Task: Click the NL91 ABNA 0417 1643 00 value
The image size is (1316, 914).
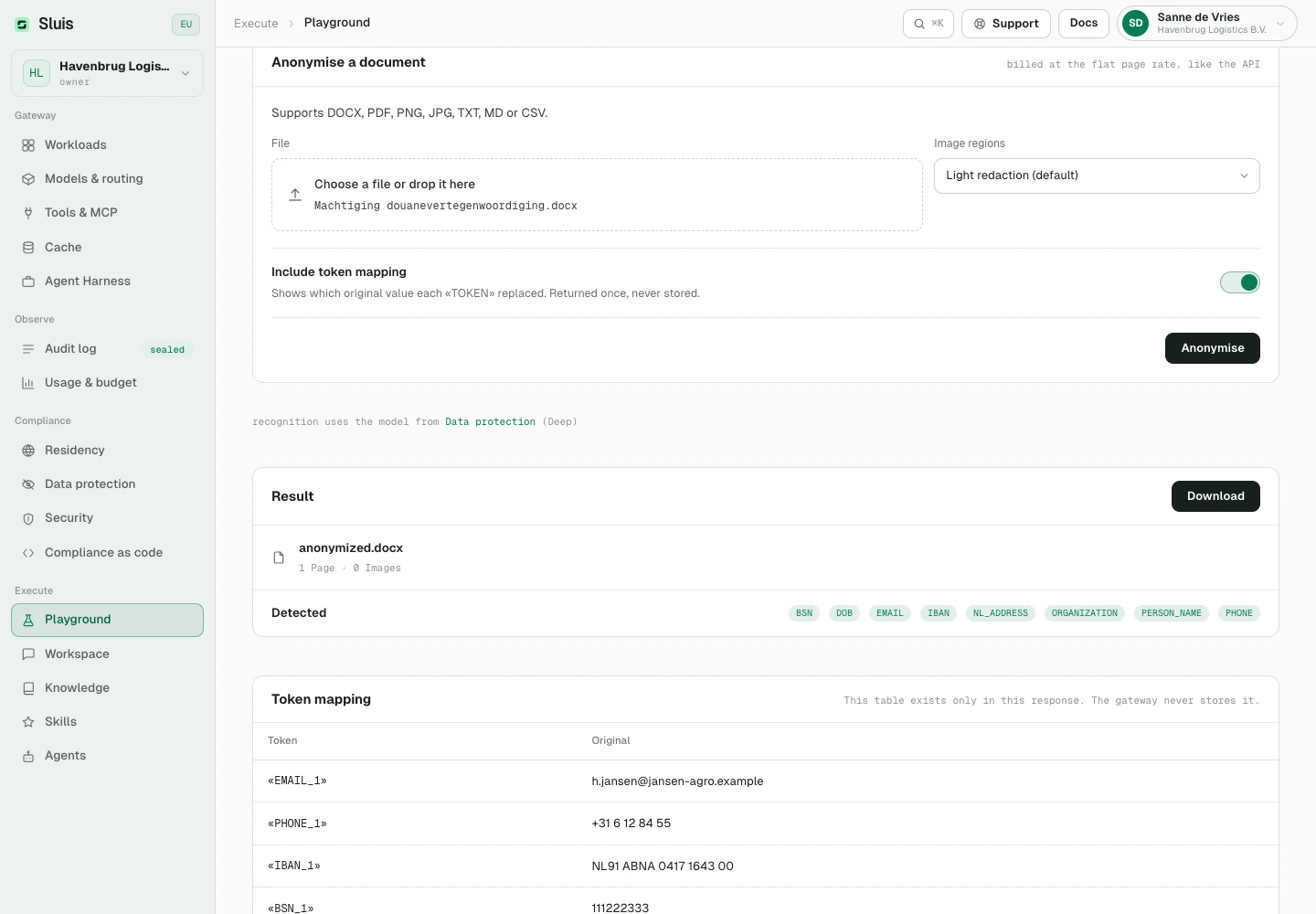Action: coord(663,866)
